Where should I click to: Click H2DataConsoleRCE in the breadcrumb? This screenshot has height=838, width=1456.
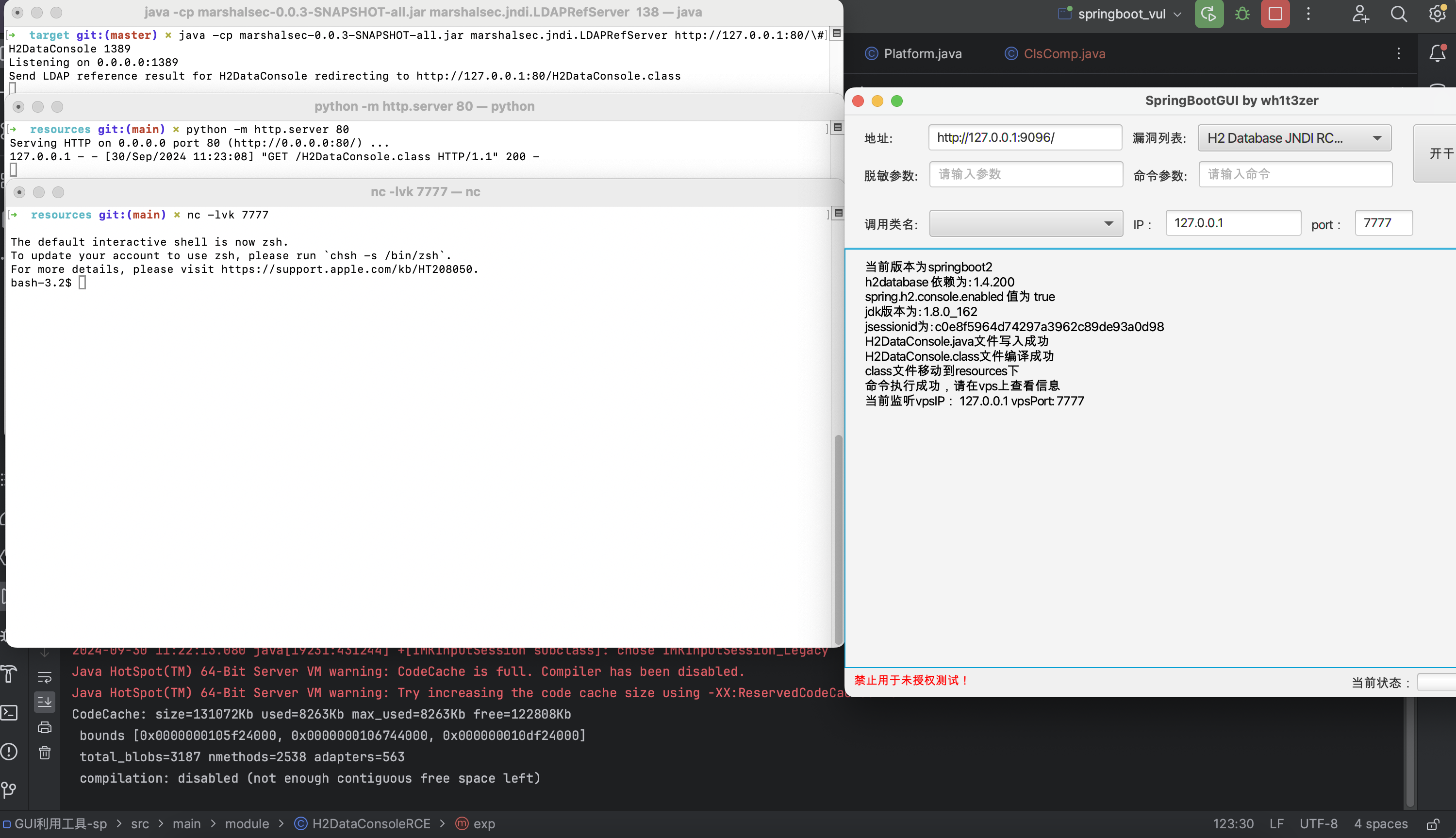[370, 823]
